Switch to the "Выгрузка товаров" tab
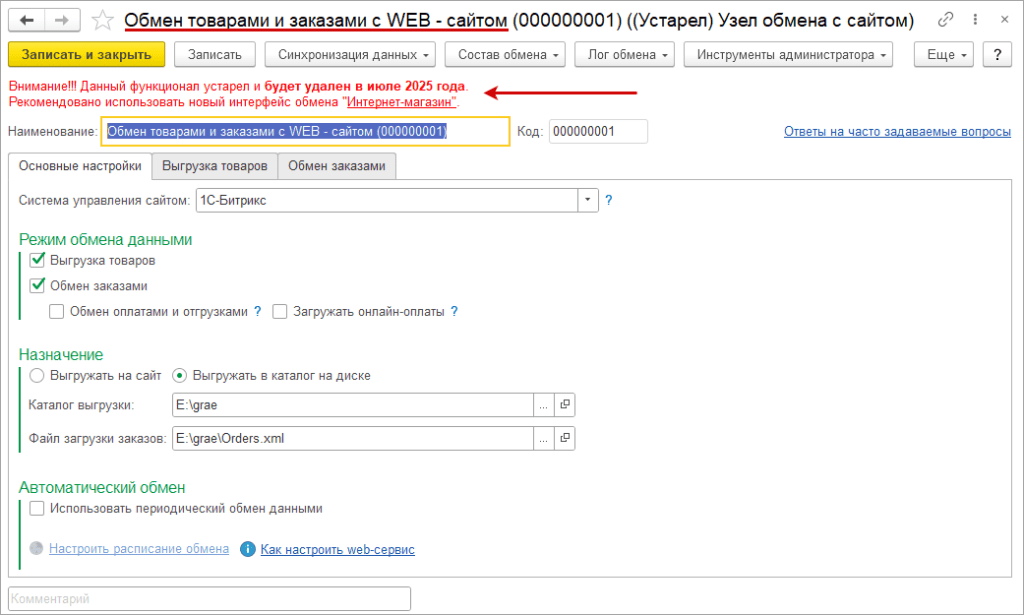This screenshot has width=1024, height=615. 214,166
